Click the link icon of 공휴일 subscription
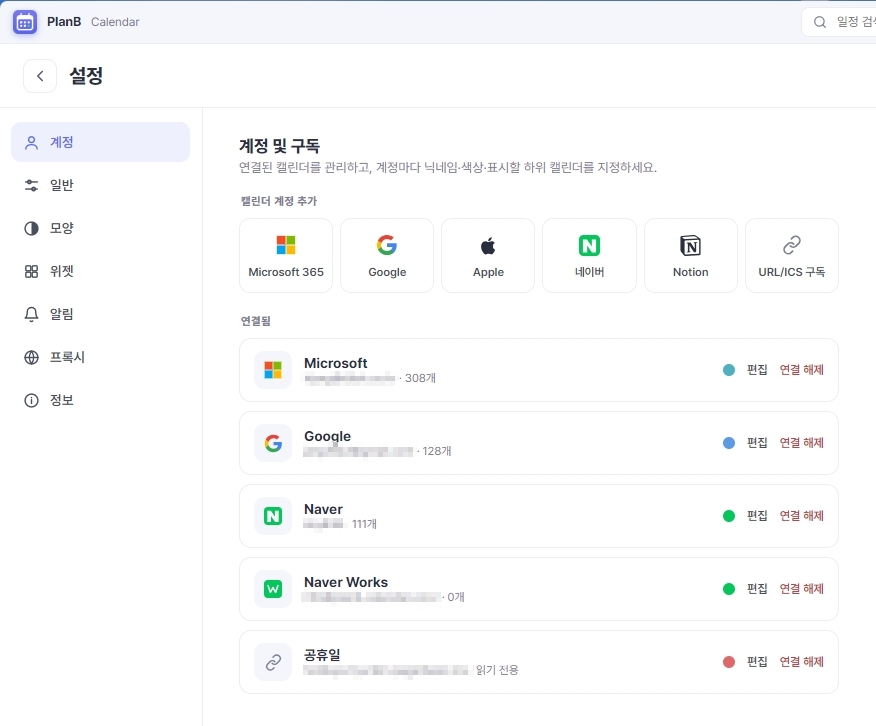The height and width of the screenshot is (726, 876). point(273,662)
